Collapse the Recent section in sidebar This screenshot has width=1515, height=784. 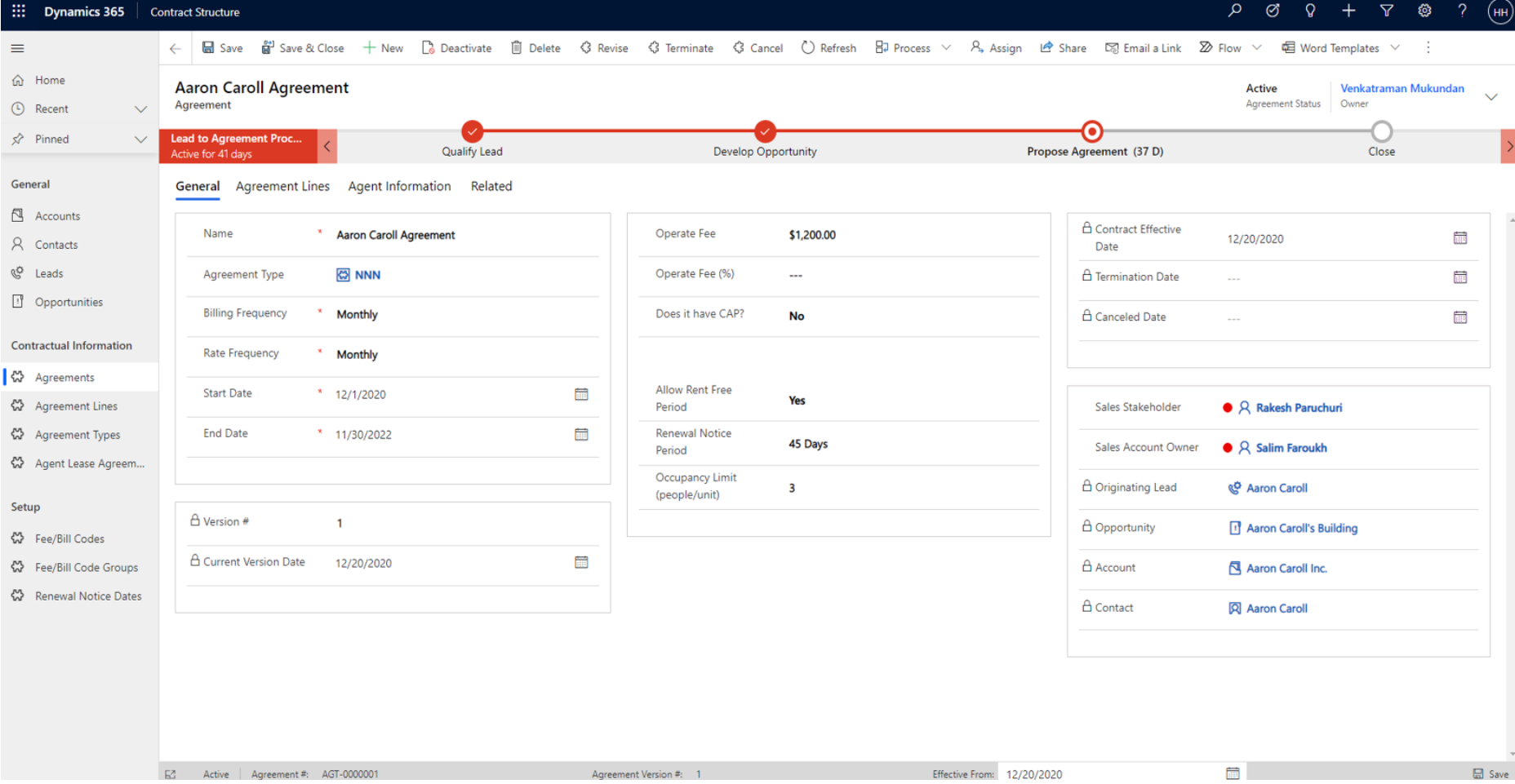[141, 109]
